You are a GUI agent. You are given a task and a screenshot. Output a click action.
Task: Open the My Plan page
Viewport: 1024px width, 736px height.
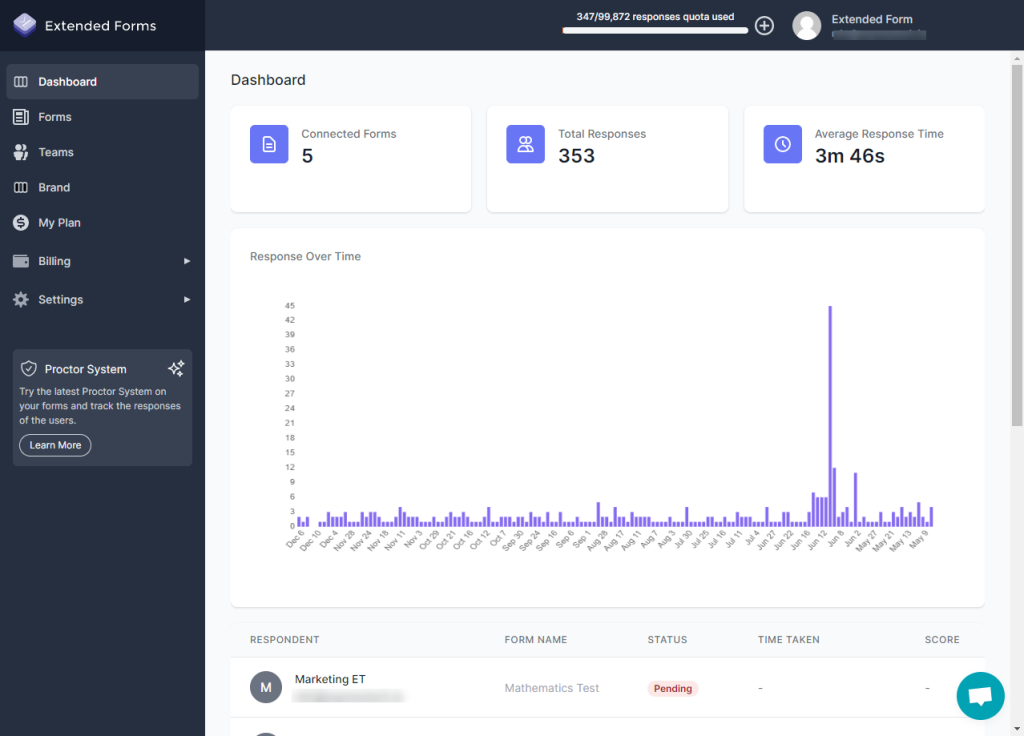(59, 223)
